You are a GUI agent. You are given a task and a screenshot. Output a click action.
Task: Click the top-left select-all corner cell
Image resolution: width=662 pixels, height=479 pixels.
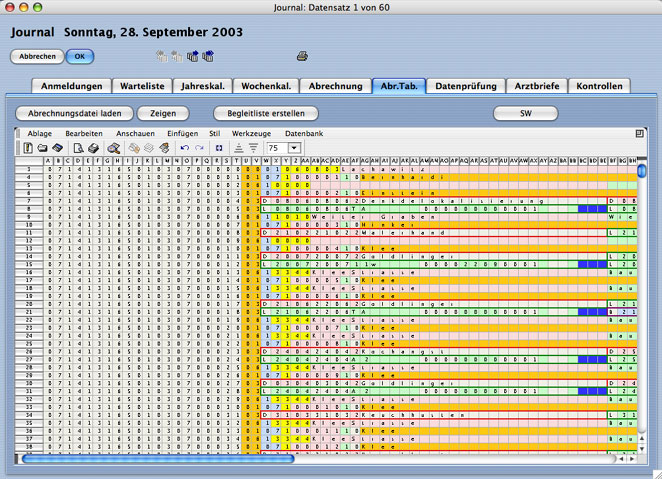tap(29, 161)
